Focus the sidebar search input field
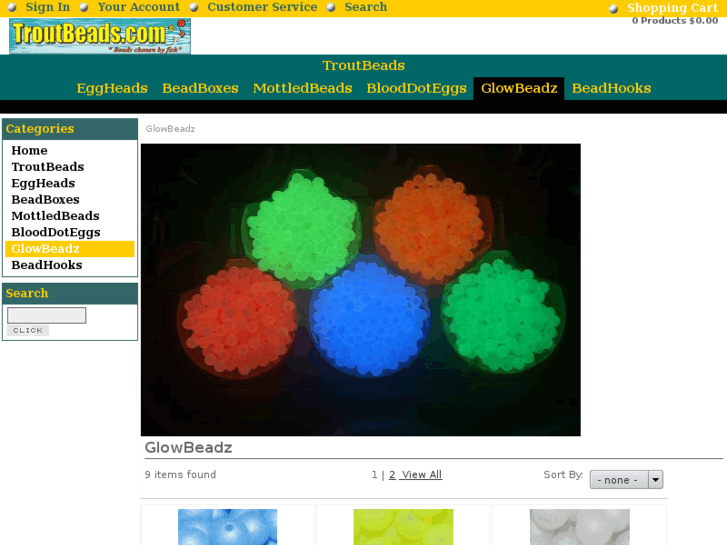Screen dimensions: 727x545 click(46, 315)
